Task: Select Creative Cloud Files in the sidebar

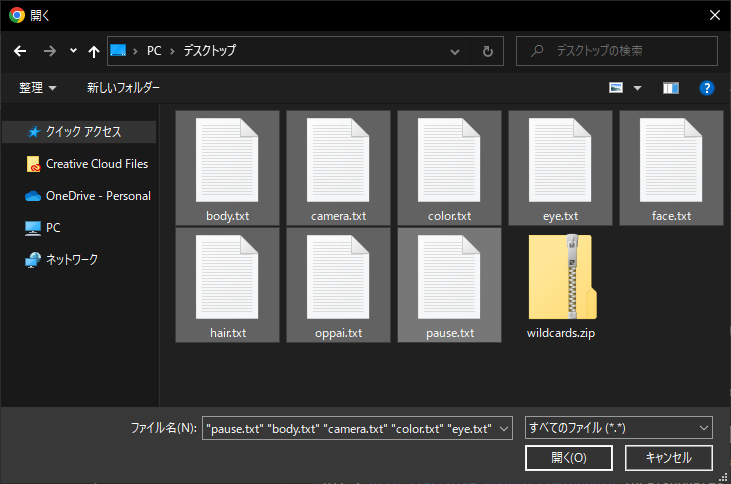Action: (96, 164)
